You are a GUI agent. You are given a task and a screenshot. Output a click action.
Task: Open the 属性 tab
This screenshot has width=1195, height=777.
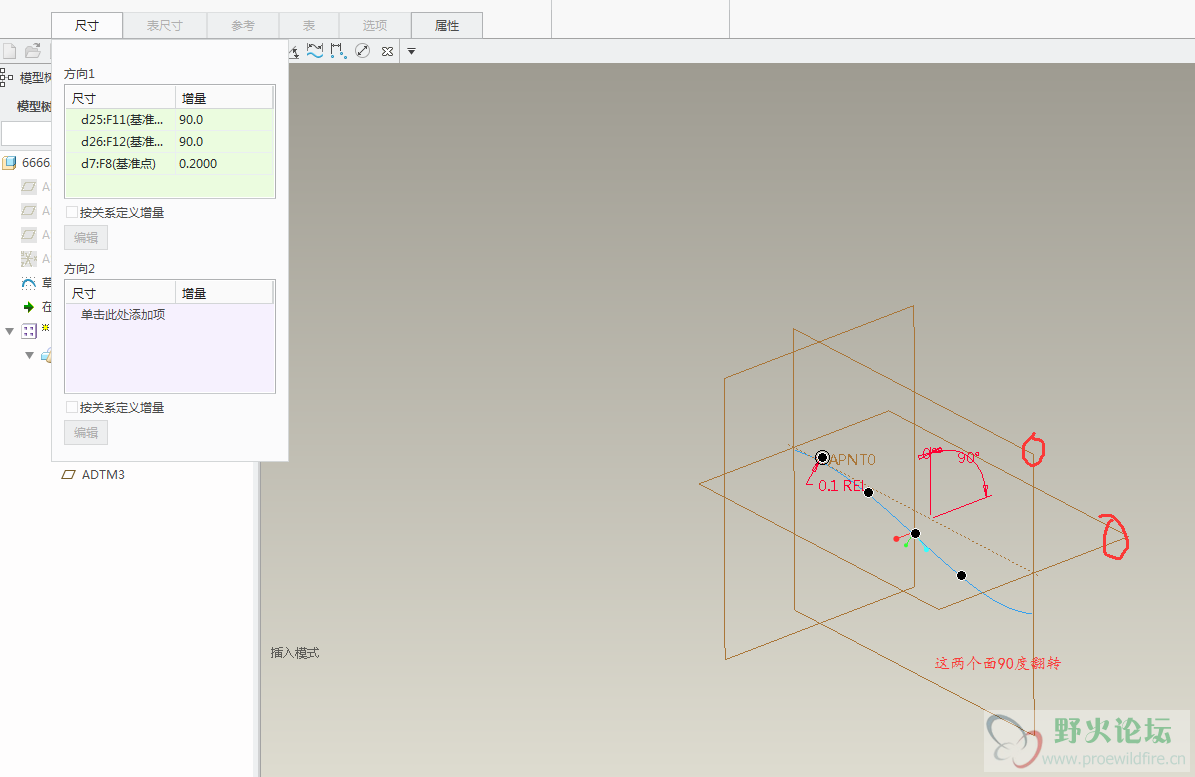click(x=447, y=26)
